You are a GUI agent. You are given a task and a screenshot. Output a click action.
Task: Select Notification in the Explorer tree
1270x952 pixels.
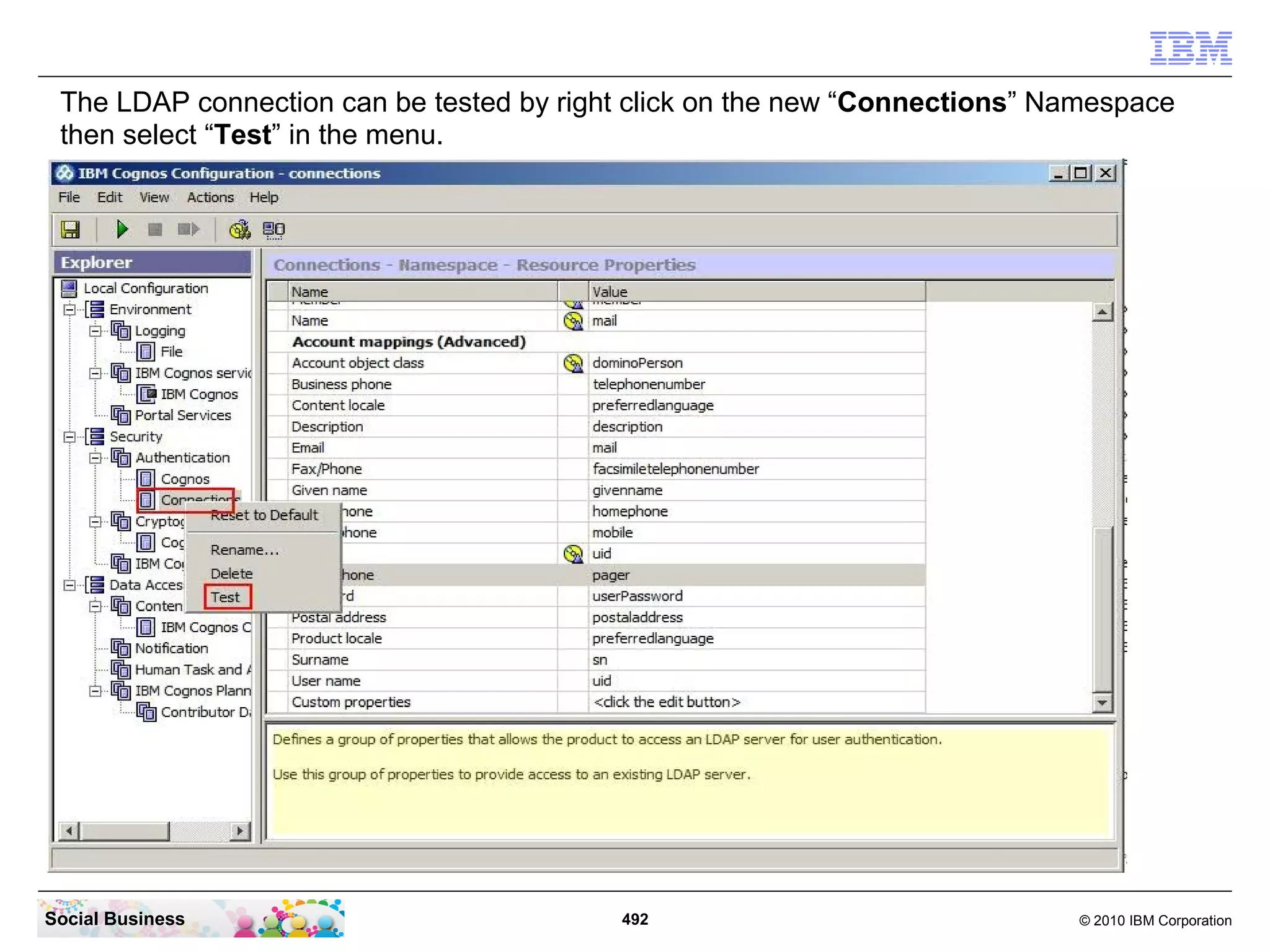(x=171, y=648)
